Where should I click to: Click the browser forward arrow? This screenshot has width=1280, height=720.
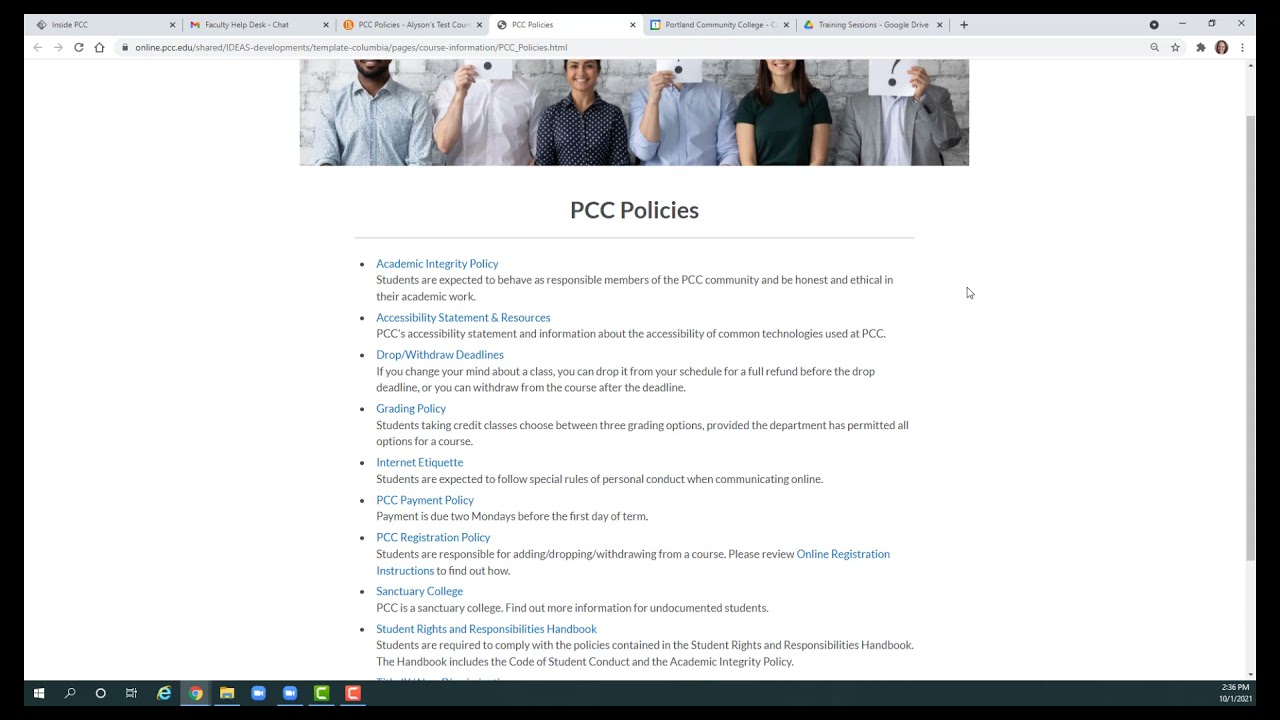coord(58,47)
